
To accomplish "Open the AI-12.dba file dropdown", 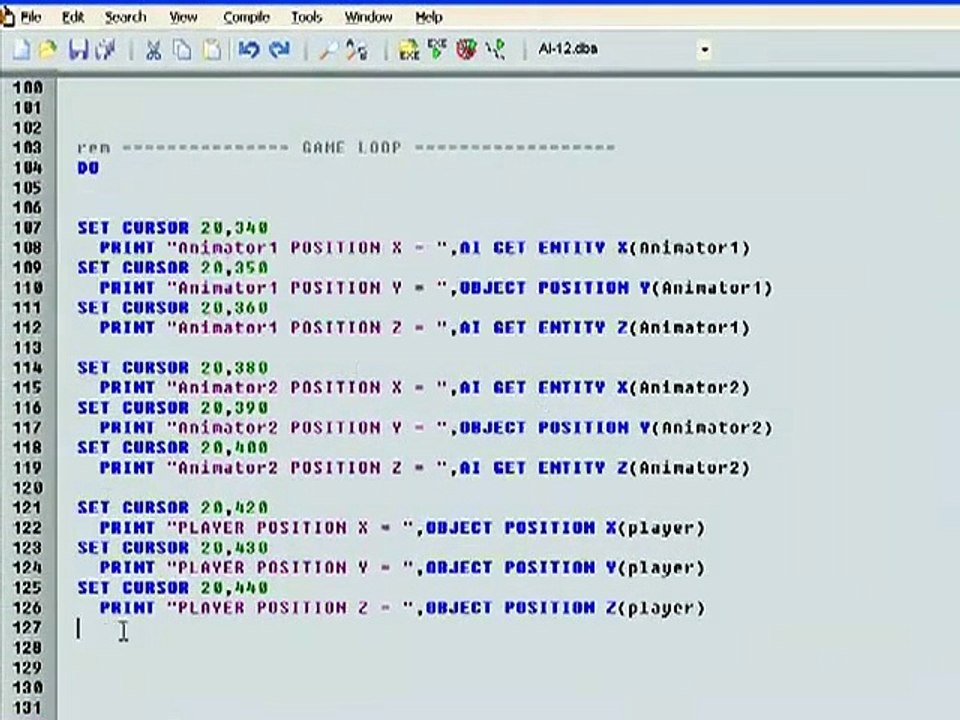I will click(705, 50).
